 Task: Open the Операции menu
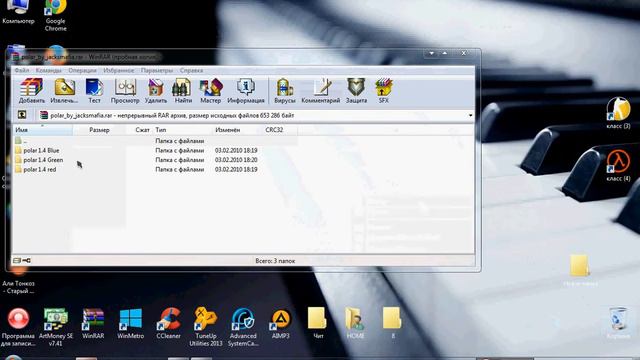tap(82, 71)
